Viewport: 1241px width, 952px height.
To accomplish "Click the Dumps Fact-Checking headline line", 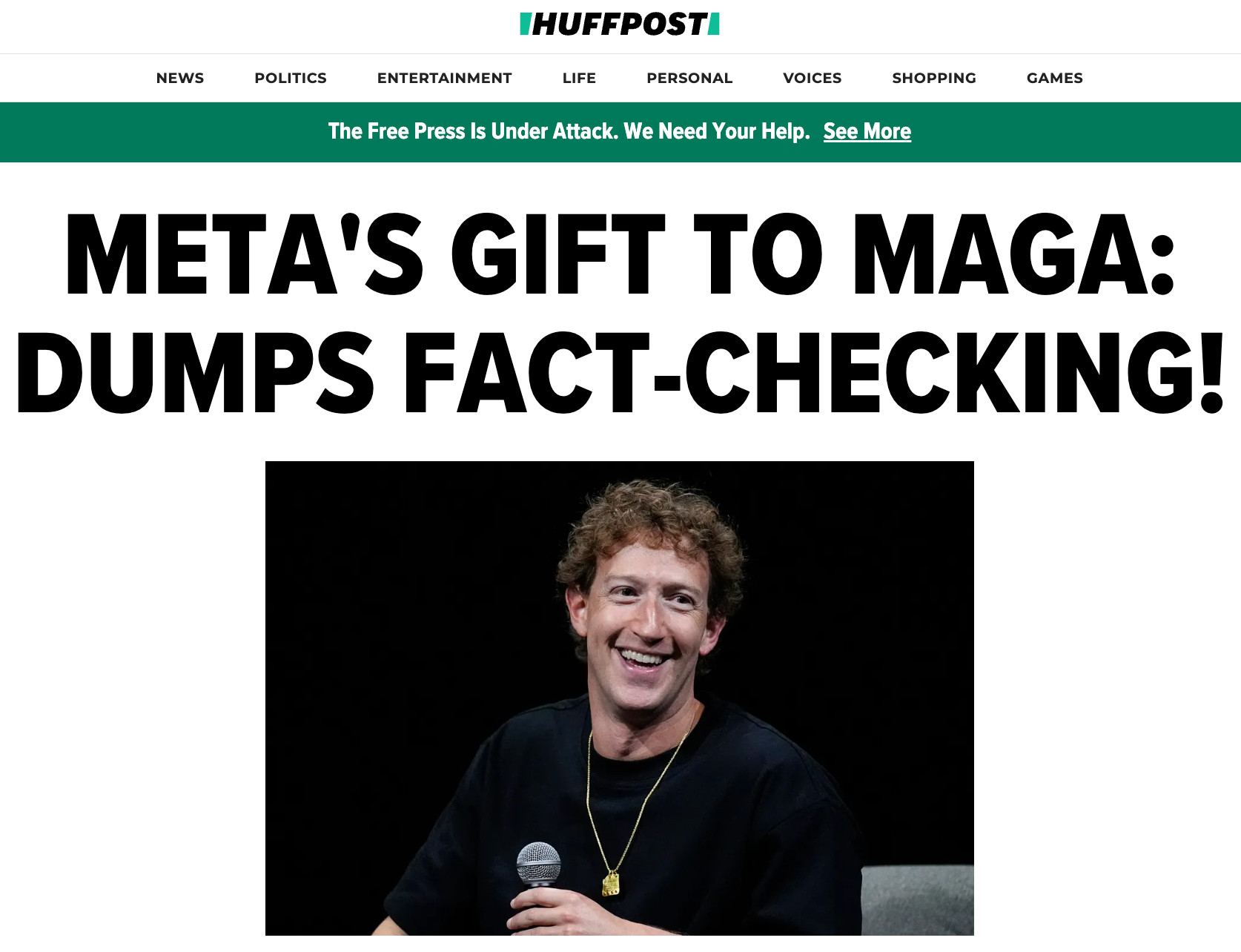I will pos(620,373).
